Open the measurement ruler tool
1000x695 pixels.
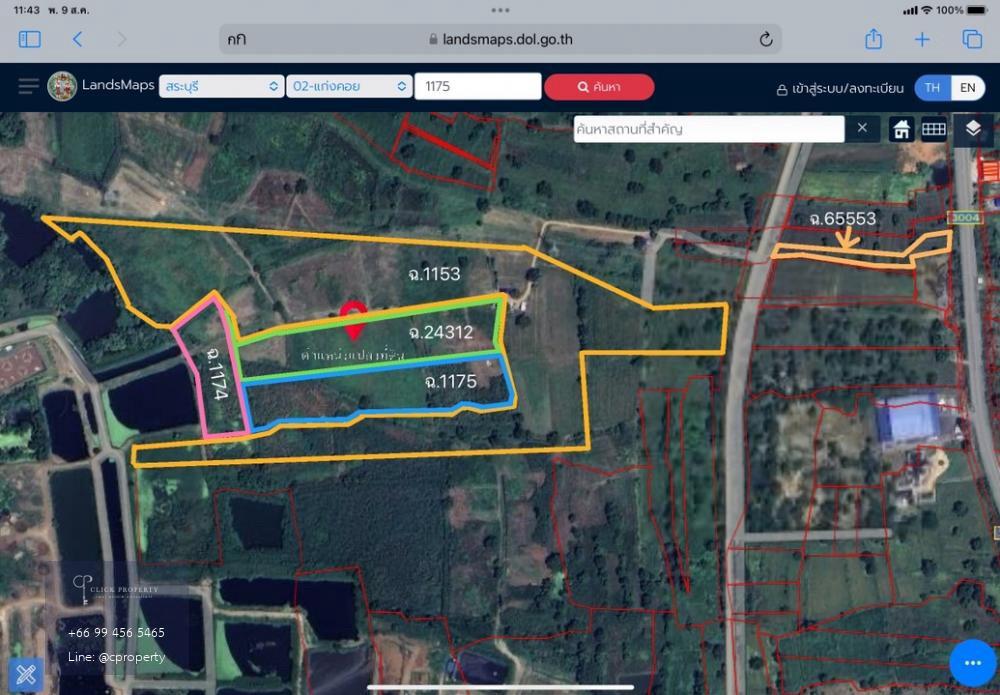[934, 129]
